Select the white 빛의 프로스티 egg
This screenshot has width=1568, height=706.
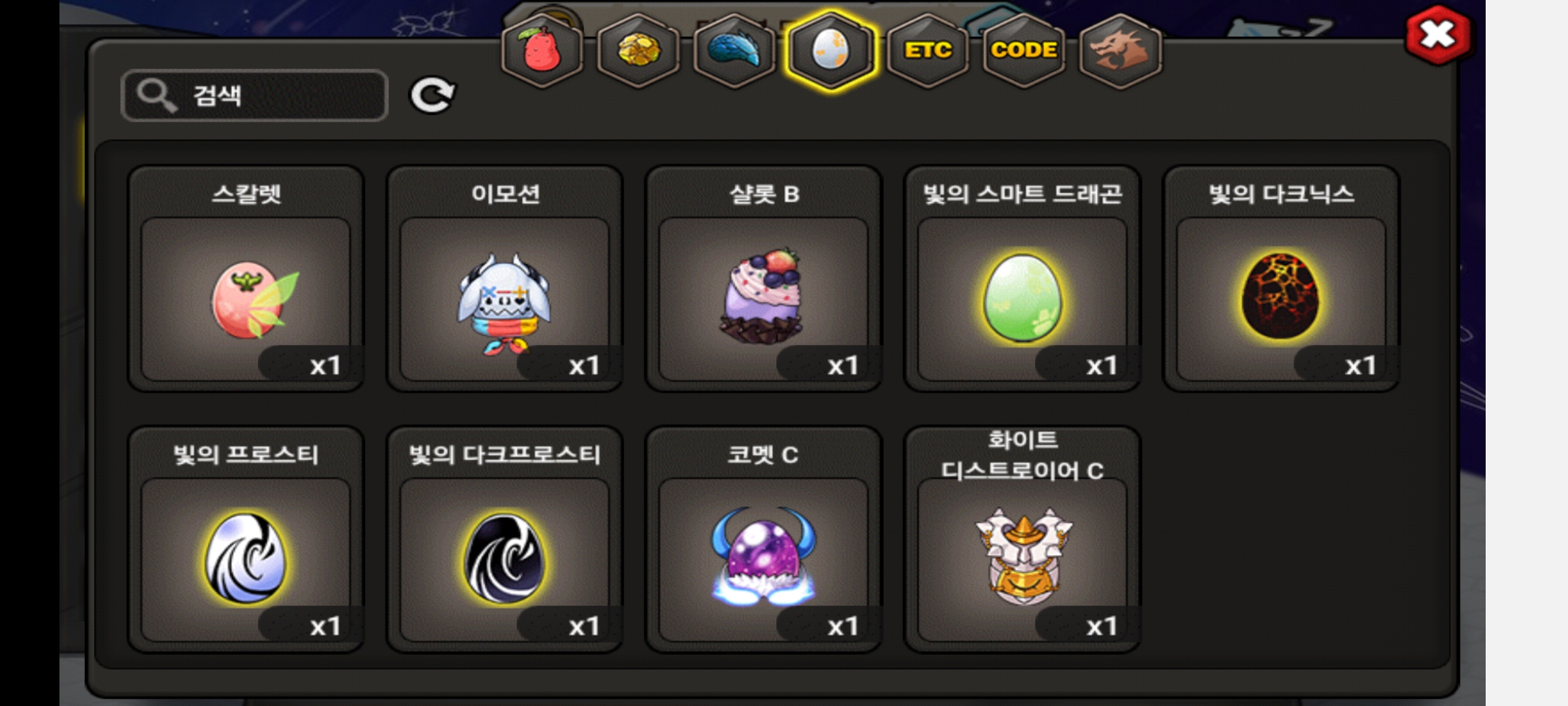pyautogui.click(x=246, y=539)
